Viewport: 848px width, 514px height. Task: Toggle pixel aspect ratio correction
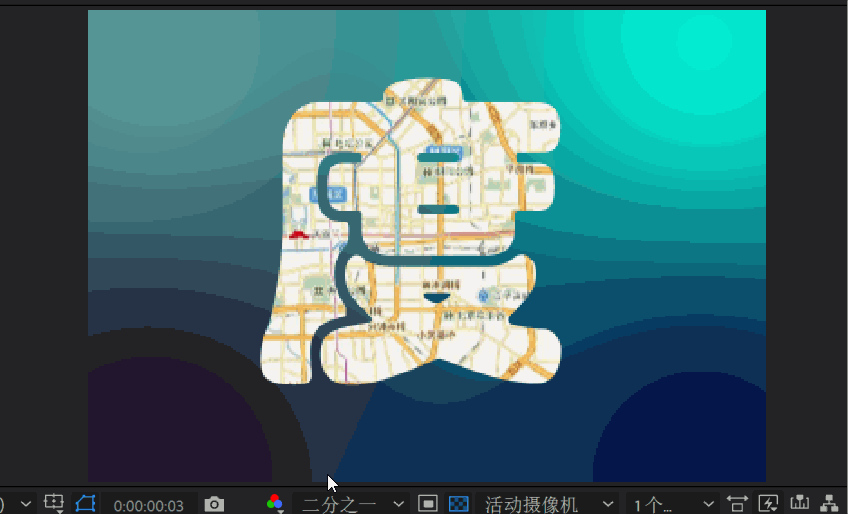coord(737,504)
